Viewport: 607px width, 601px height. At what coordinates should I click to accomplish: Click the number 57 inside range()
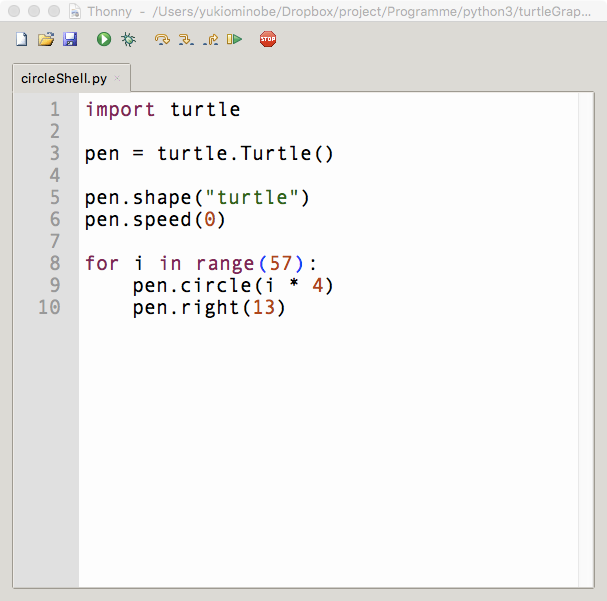point(283,263)
